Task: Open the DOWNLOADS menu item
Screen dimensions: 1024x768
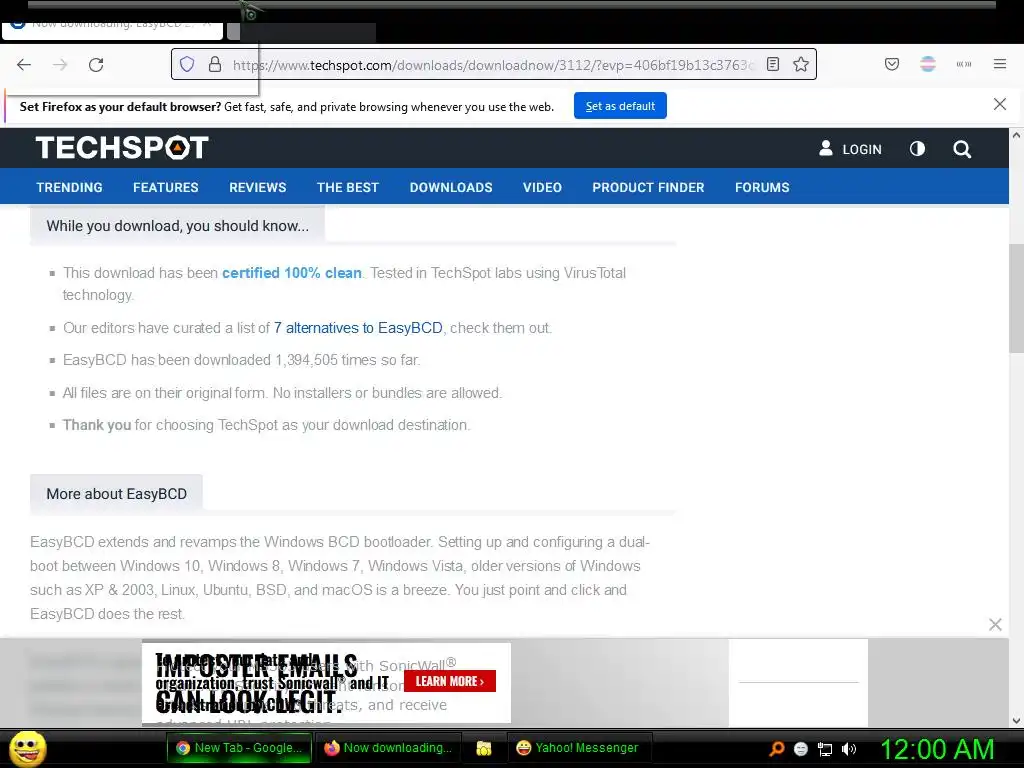Action: point(451,187)
